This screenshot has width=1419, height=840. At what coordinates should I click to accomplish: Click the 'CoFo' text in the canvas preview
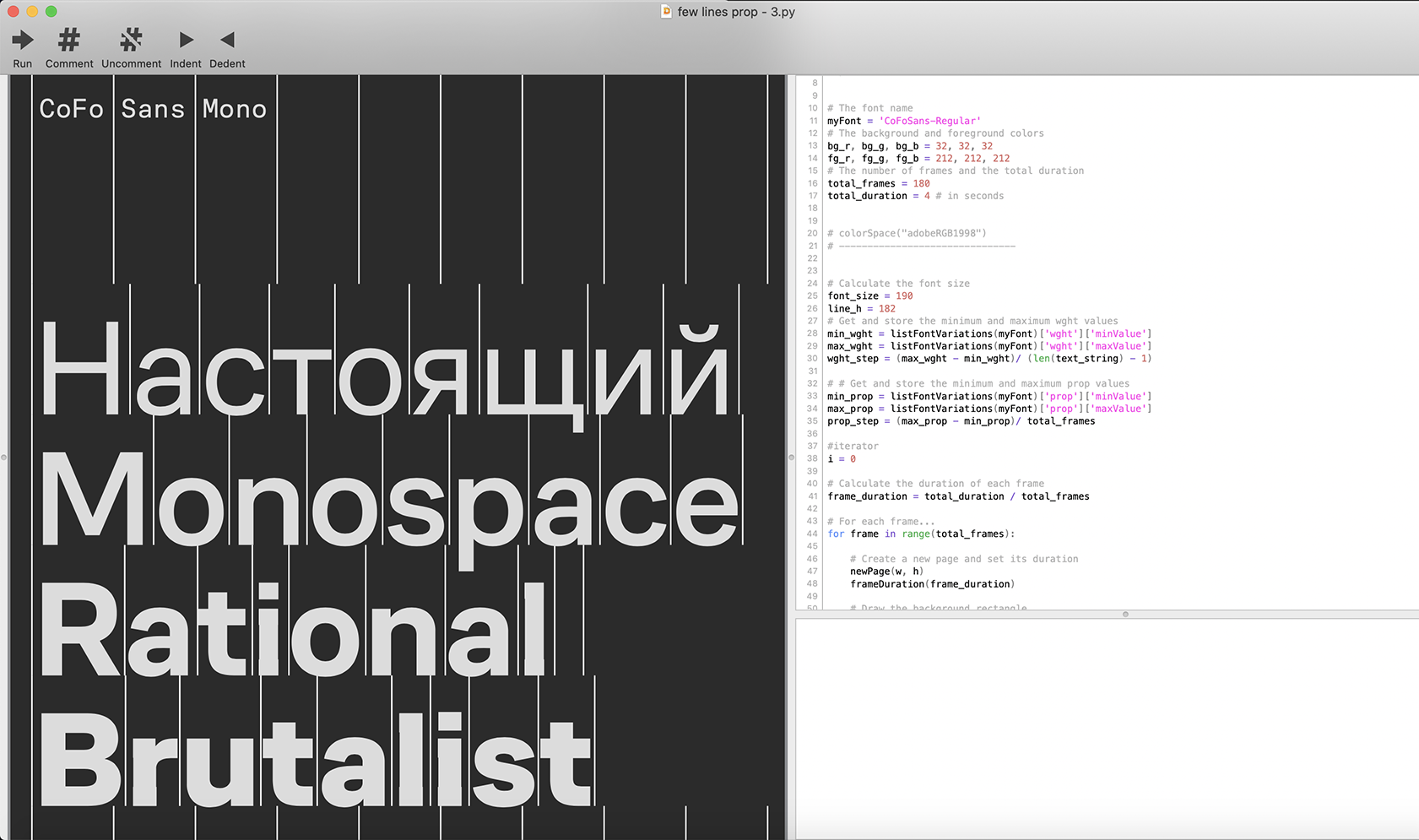(72, 109)
